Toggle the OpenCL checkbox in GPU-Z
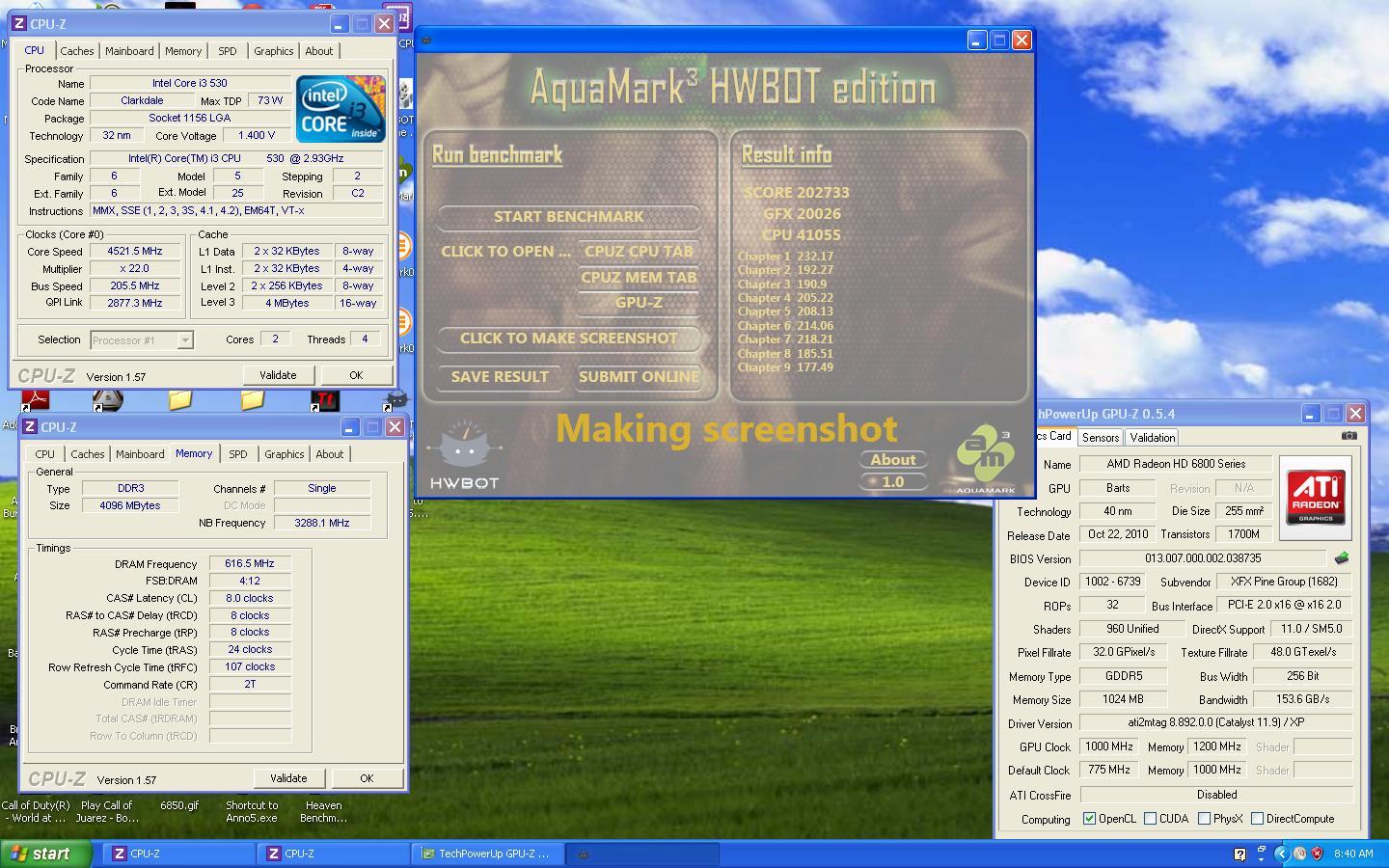Image resolution: width=1389 pixels, height=868 pixels. [1089, 819]
